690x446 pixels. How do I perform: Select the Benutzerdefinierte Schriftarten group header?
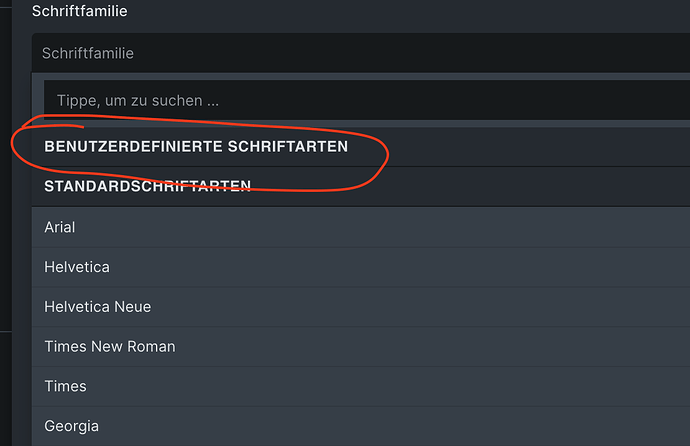pos(196,146)
